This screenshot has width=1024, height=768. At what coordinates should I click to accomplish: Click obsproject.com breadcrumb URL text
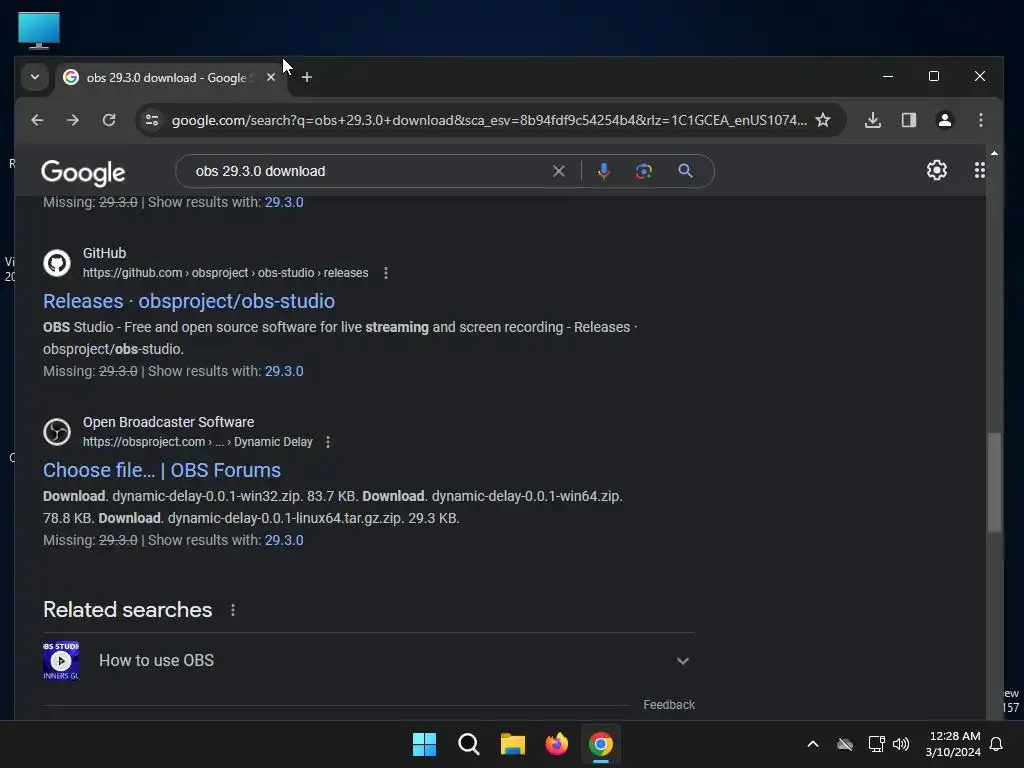[197, 442]
